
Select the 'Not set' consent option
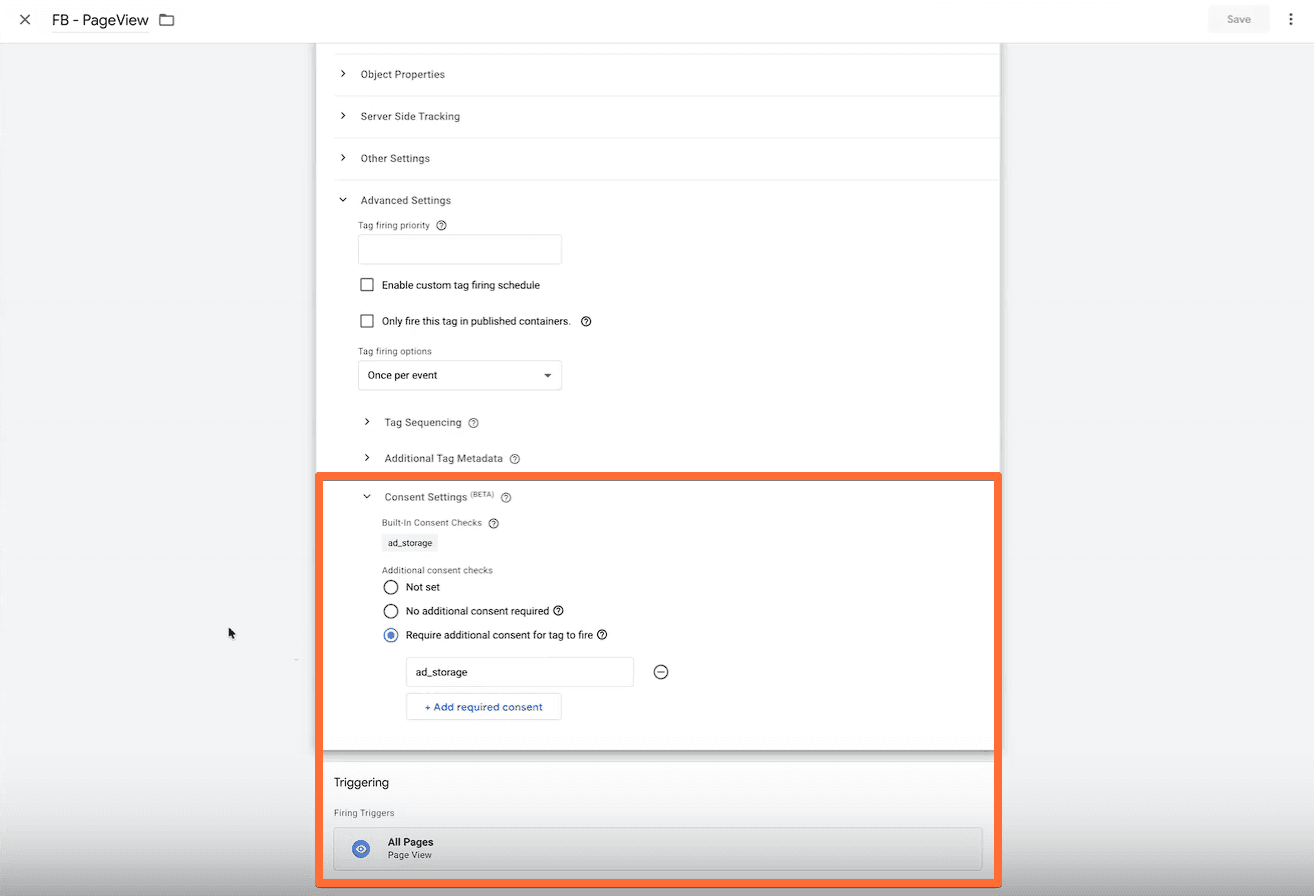tap(390, 587)
